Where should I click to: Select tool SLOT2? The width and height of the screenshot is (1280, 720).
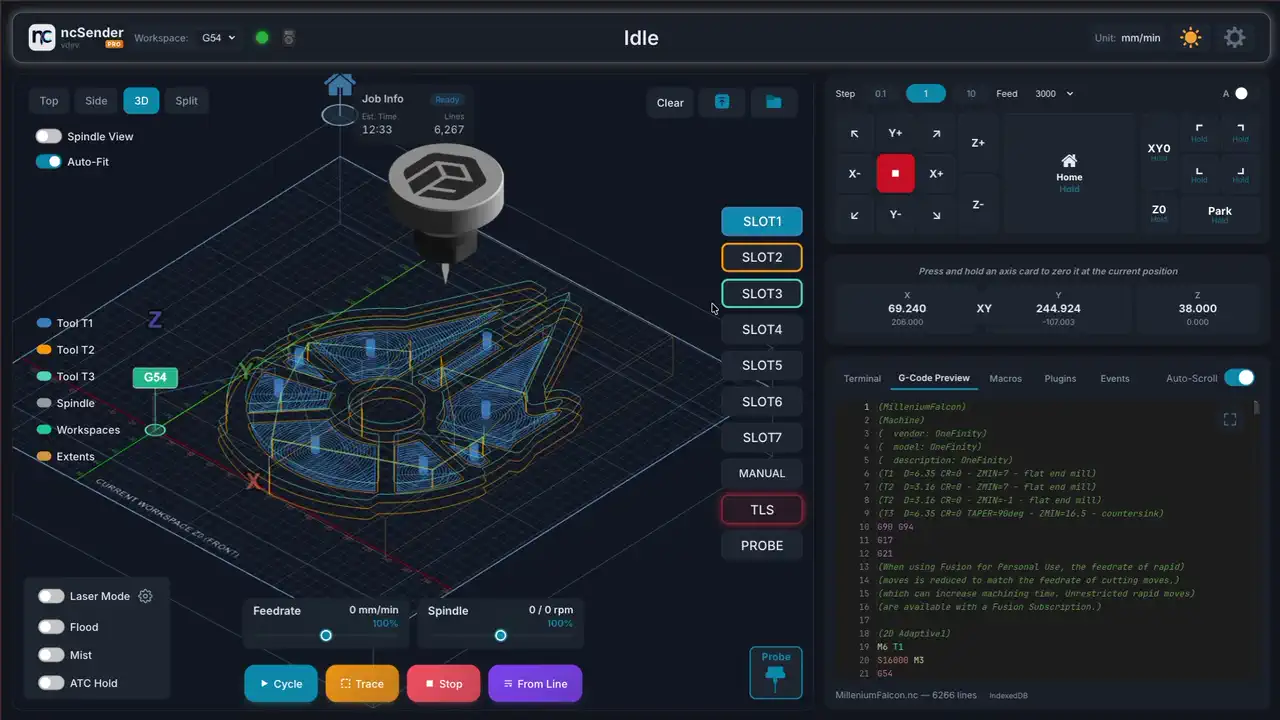click(762, 257)
